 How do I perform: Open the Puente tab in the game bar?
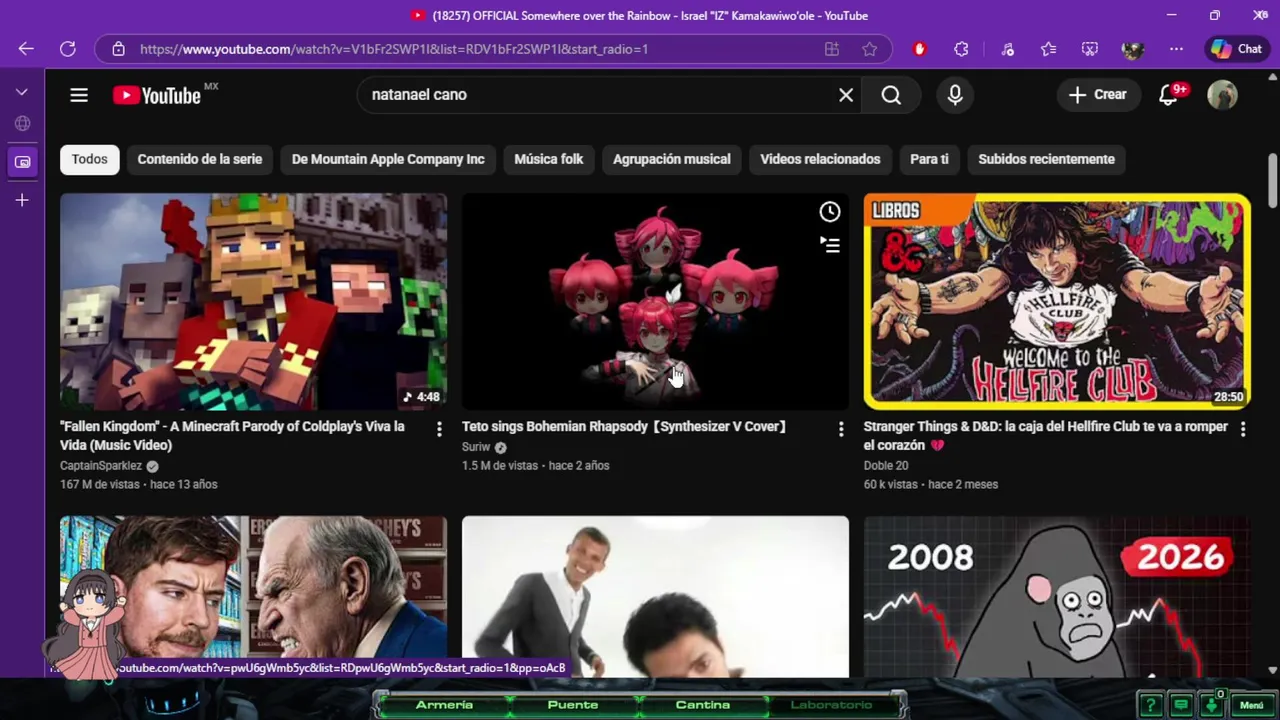(573, 705)
